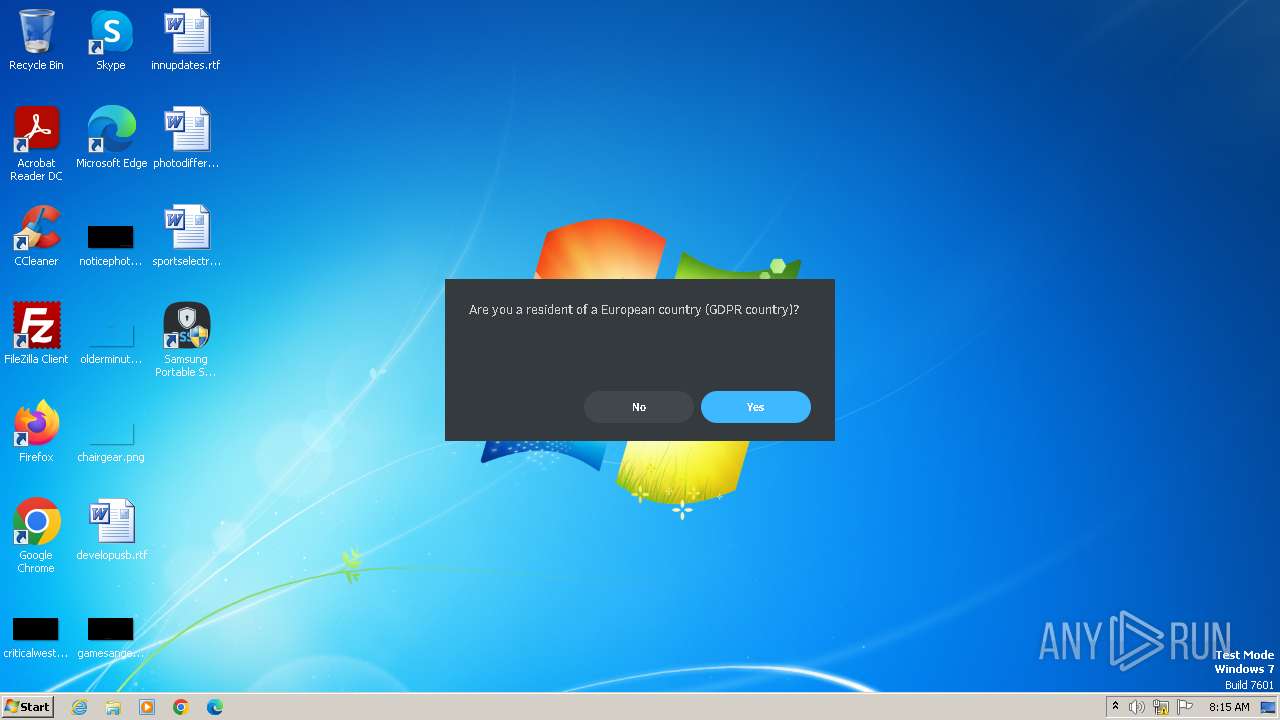The width and height of the screenshot is (1280, 720).
Task: Open the Google Chrome desktop shortcut
Action: [36, 536]
